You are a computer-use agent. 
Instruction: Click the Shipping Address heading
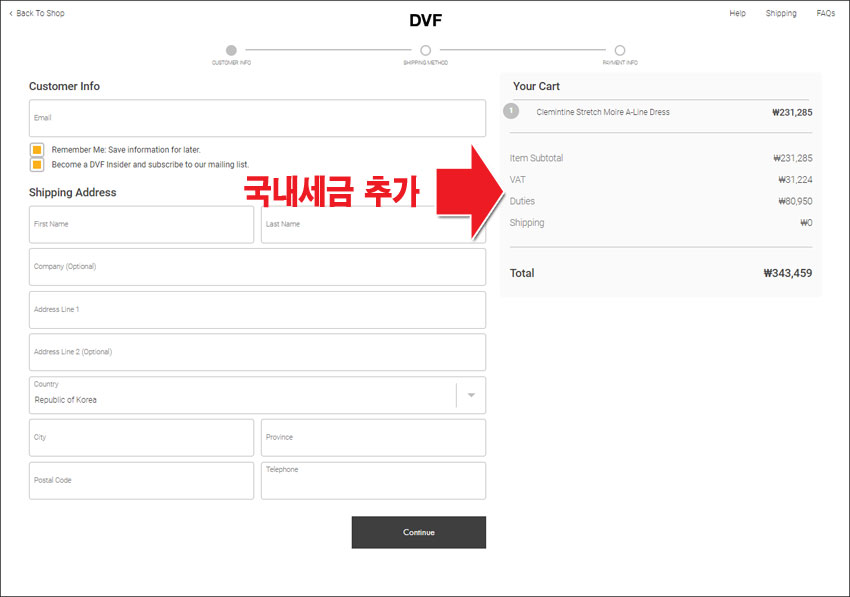(73, 192)
